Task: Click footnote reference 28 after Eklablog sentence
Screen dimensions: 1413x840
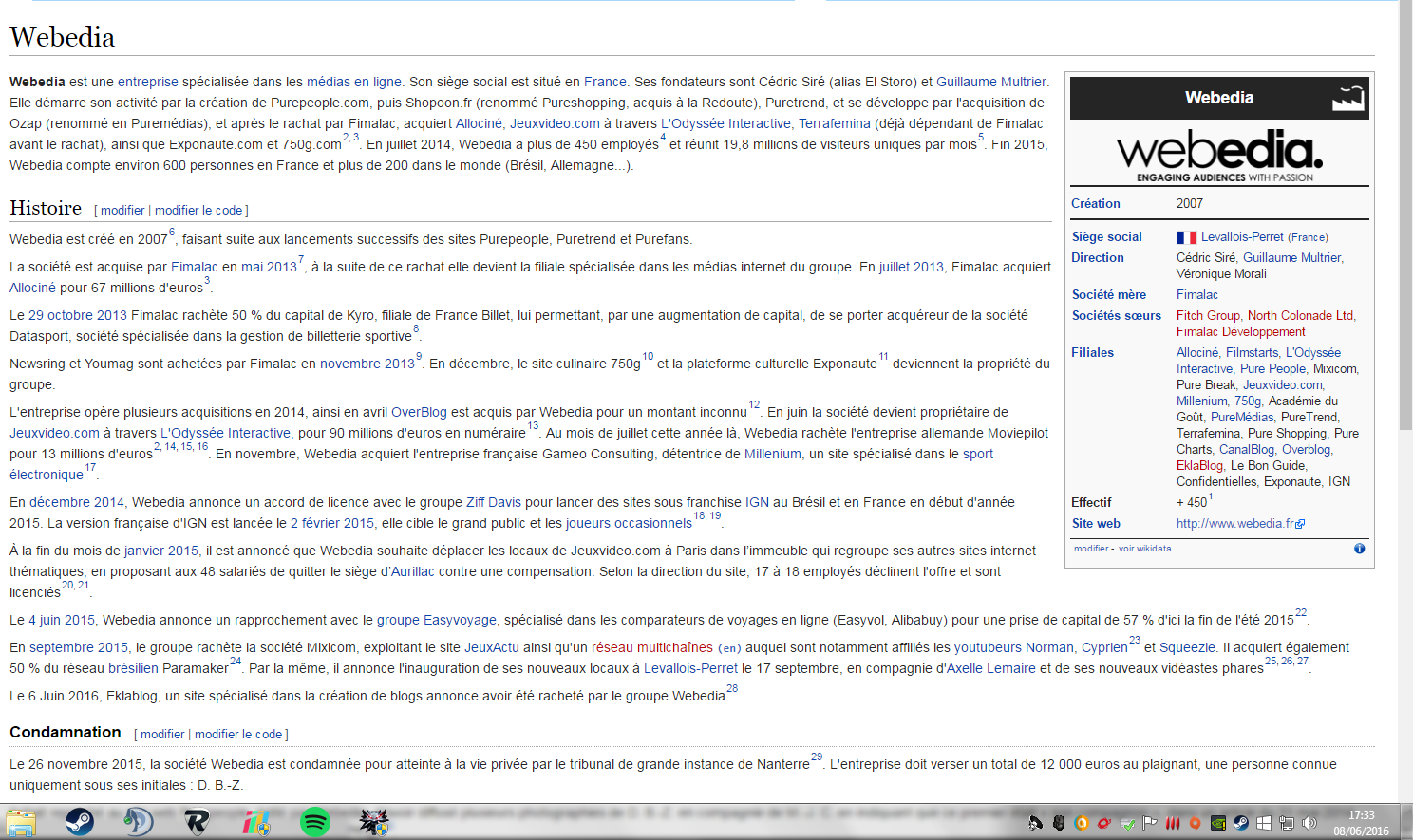Action: click(732, 689)
